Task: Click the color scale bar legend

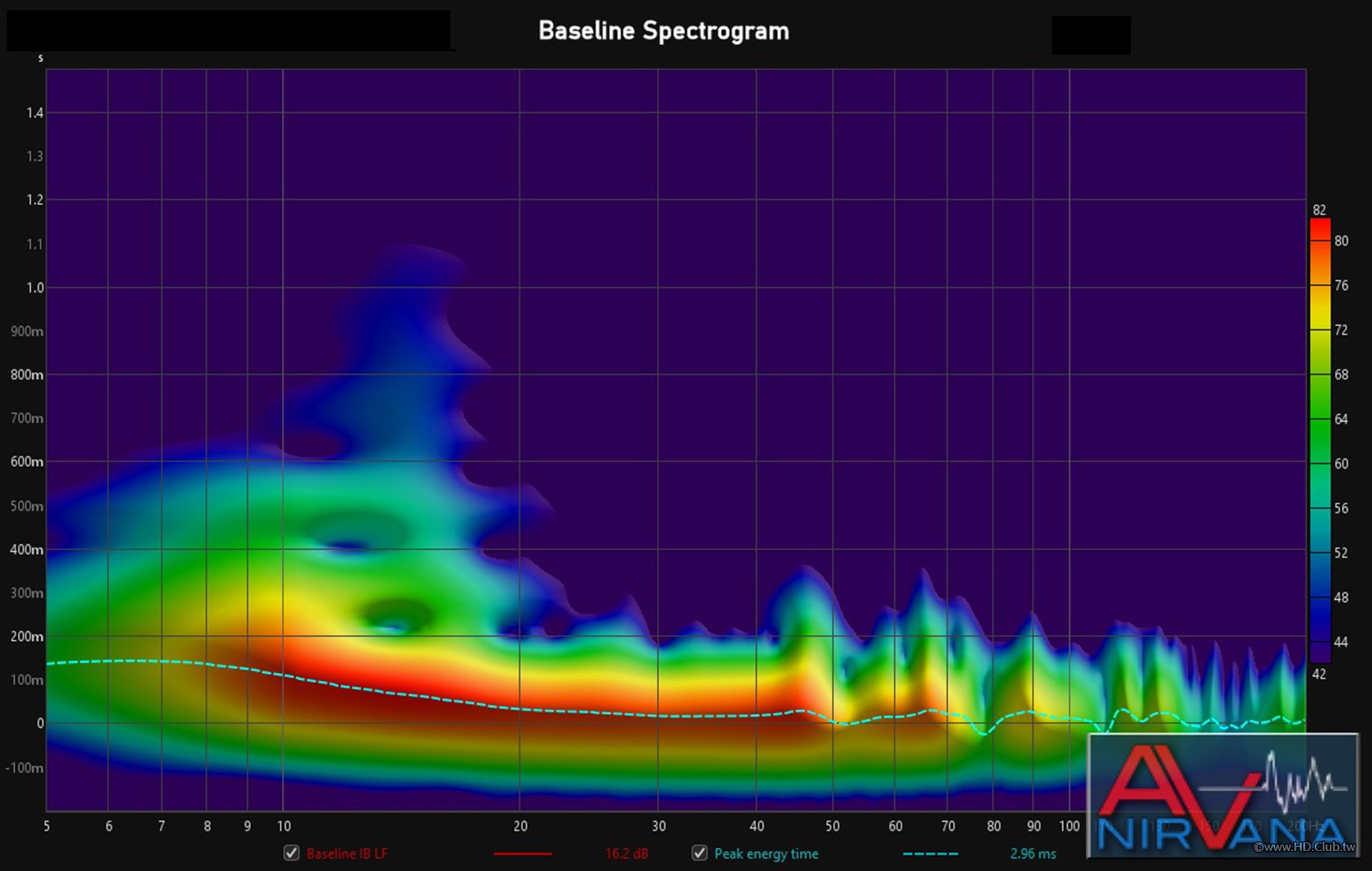Action: [x=1320, y=440]
